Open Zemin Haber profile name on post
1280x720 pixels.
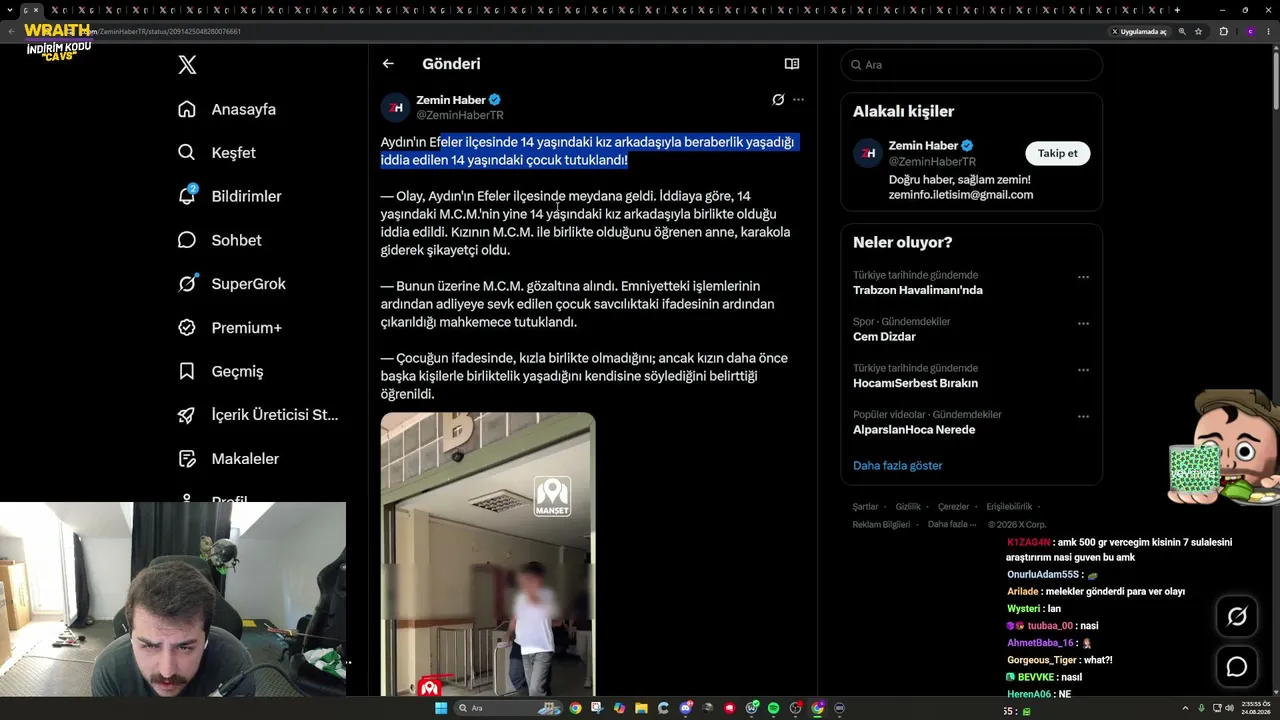tap(451, 100)
